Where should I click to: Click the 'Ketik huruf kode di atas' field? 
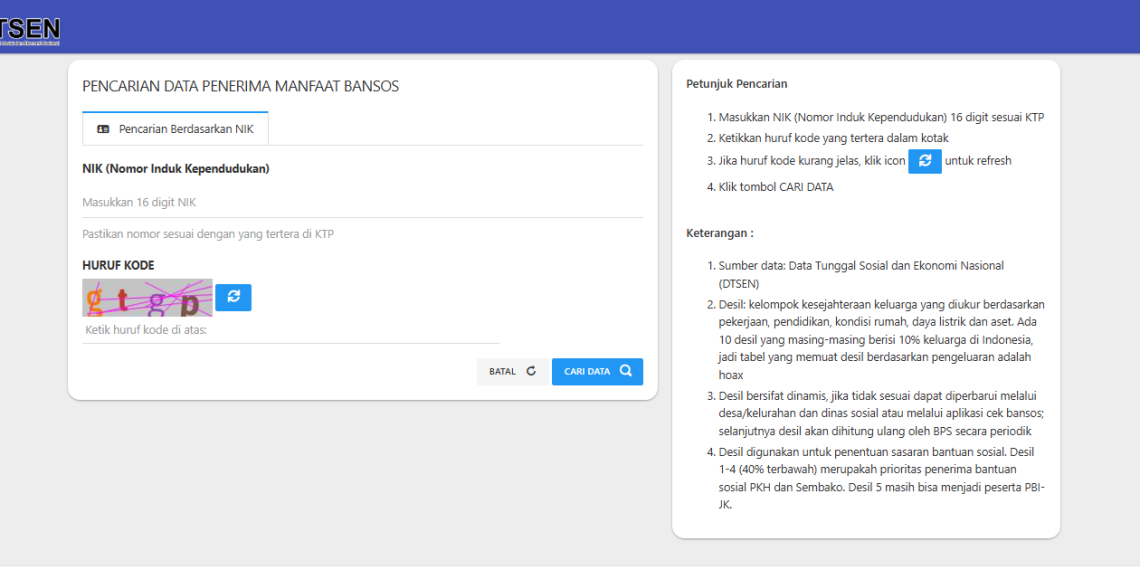point(290,330)
